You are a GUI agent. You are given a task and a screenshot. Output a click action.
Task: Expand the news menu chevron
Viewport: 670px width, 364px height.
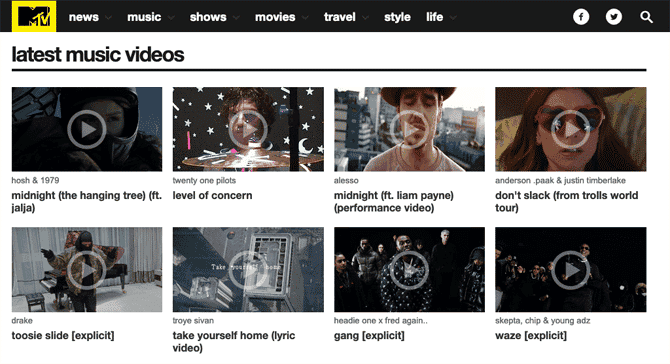108,18
